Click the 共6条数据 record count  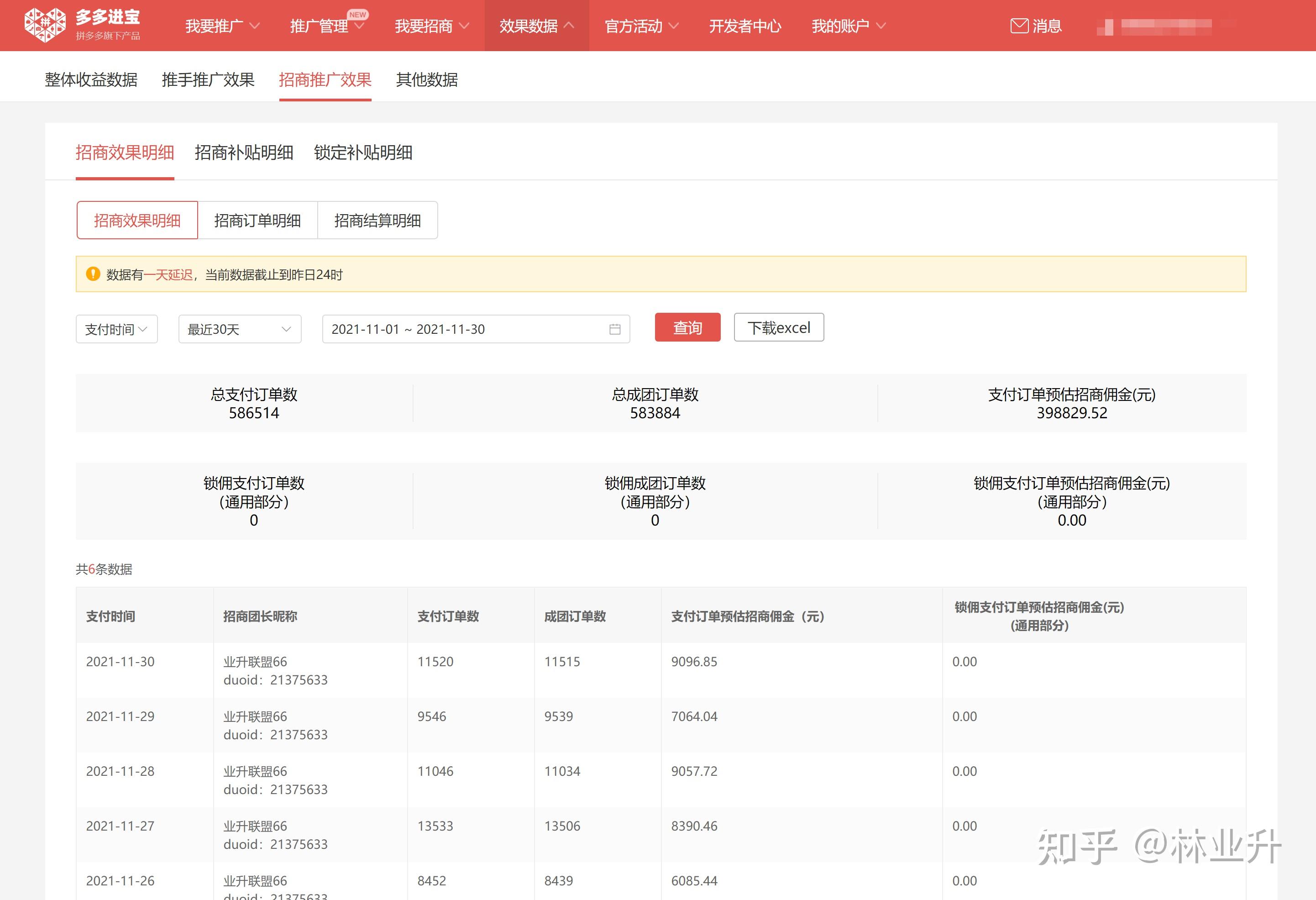pos(104,569)
